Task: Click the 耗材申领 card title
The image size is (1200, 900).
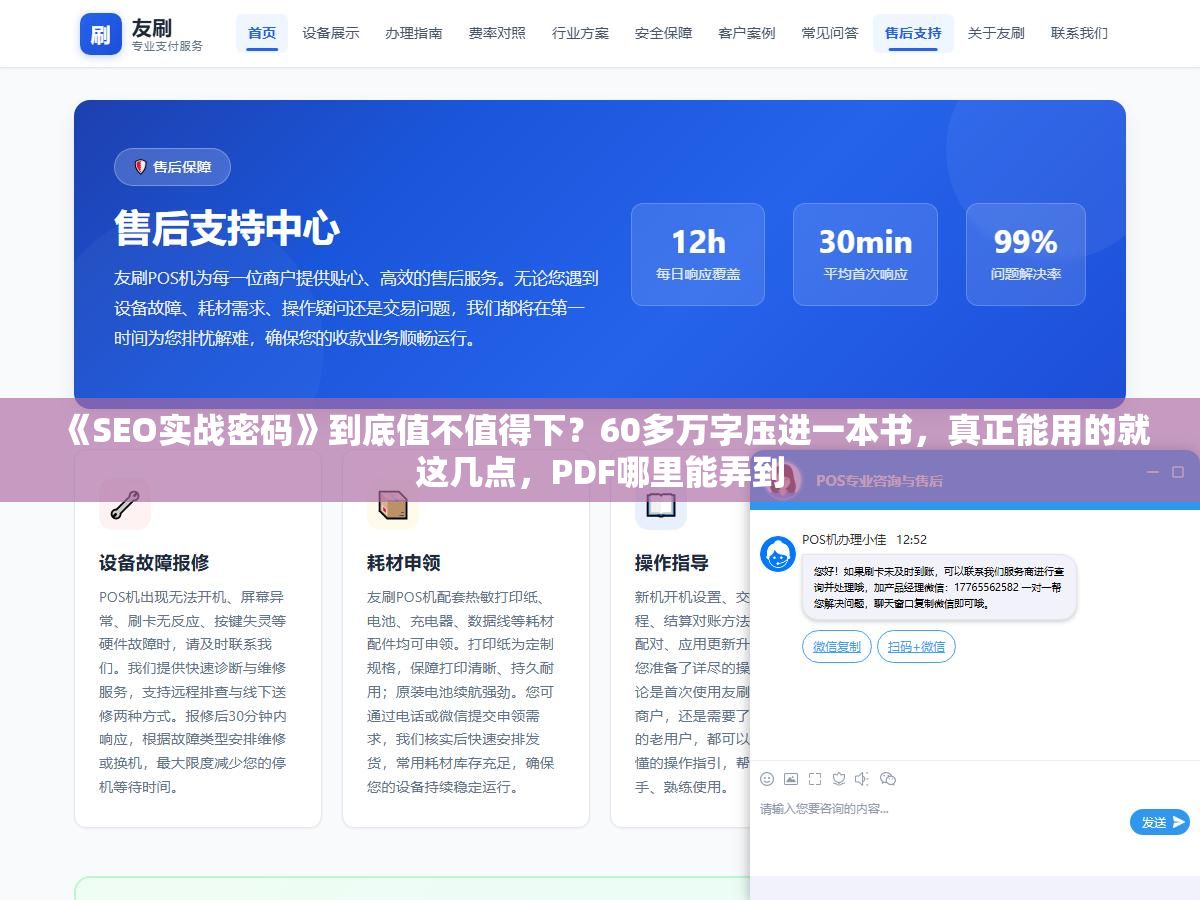Action: tap(404, 563)
